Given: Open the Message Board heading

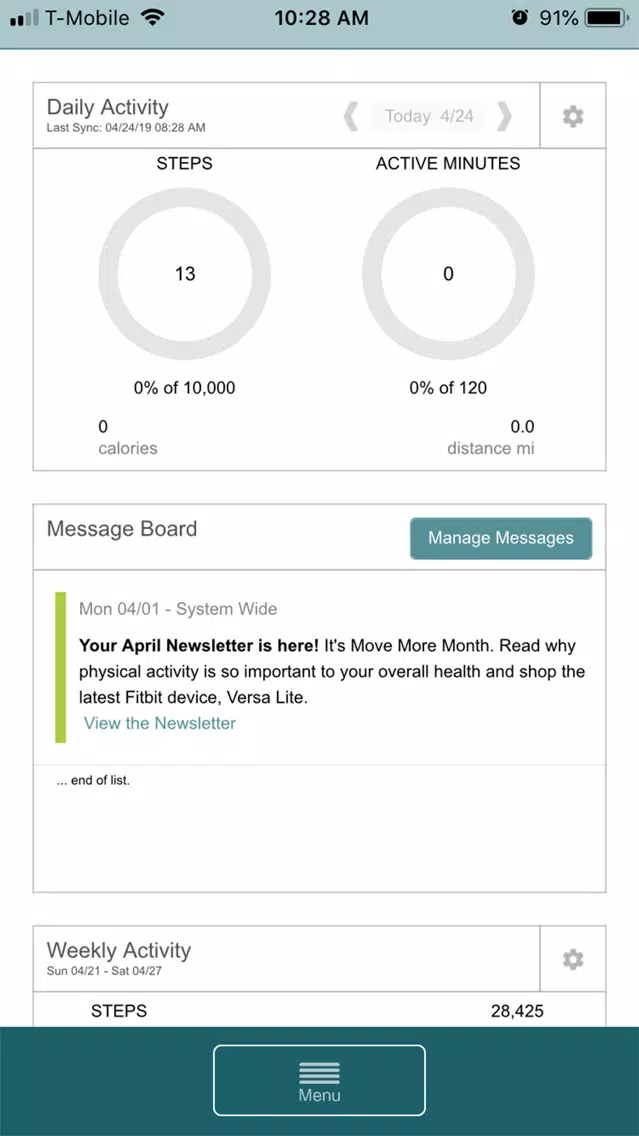Looking at the screenshot, I should [122, 529].
